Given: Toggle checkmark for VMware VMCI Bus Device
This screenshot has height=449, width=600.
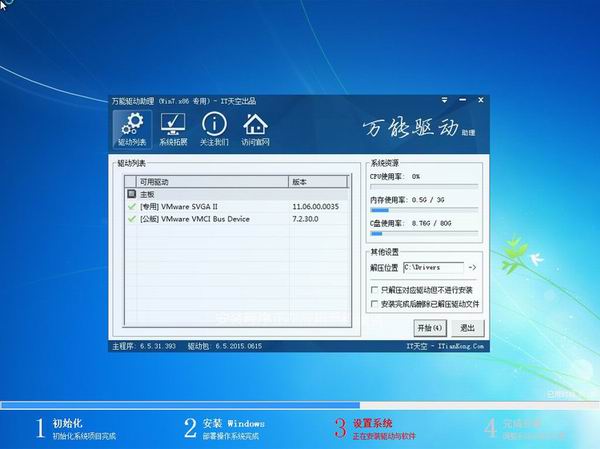Looking at the screenshot, I should [132, 219].
